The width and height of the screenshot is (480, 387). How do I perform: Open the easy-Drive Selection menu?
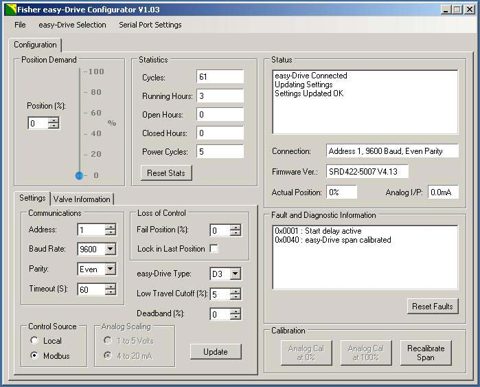72,25
